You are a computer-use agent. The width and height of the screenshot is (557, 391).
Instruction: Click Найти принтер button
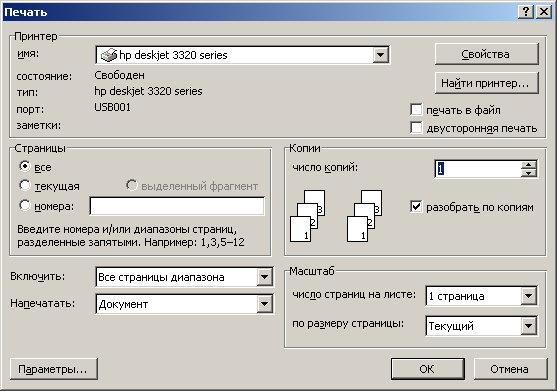click(487, 83)
